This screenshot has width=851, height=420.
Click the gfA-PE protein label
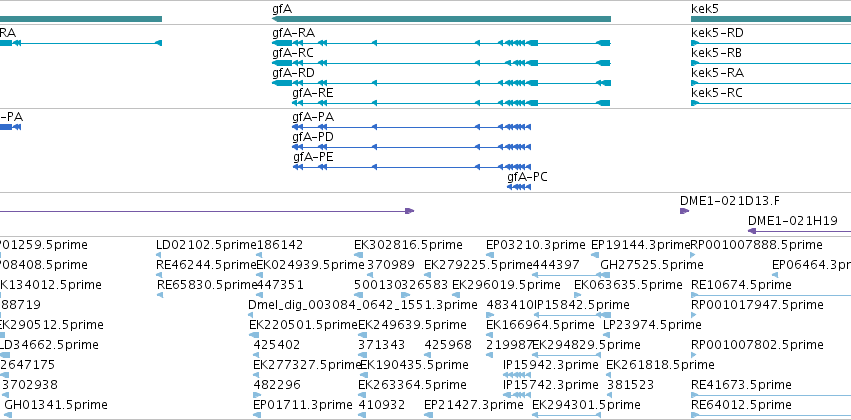pyautogui.click(x=313, y=157)
